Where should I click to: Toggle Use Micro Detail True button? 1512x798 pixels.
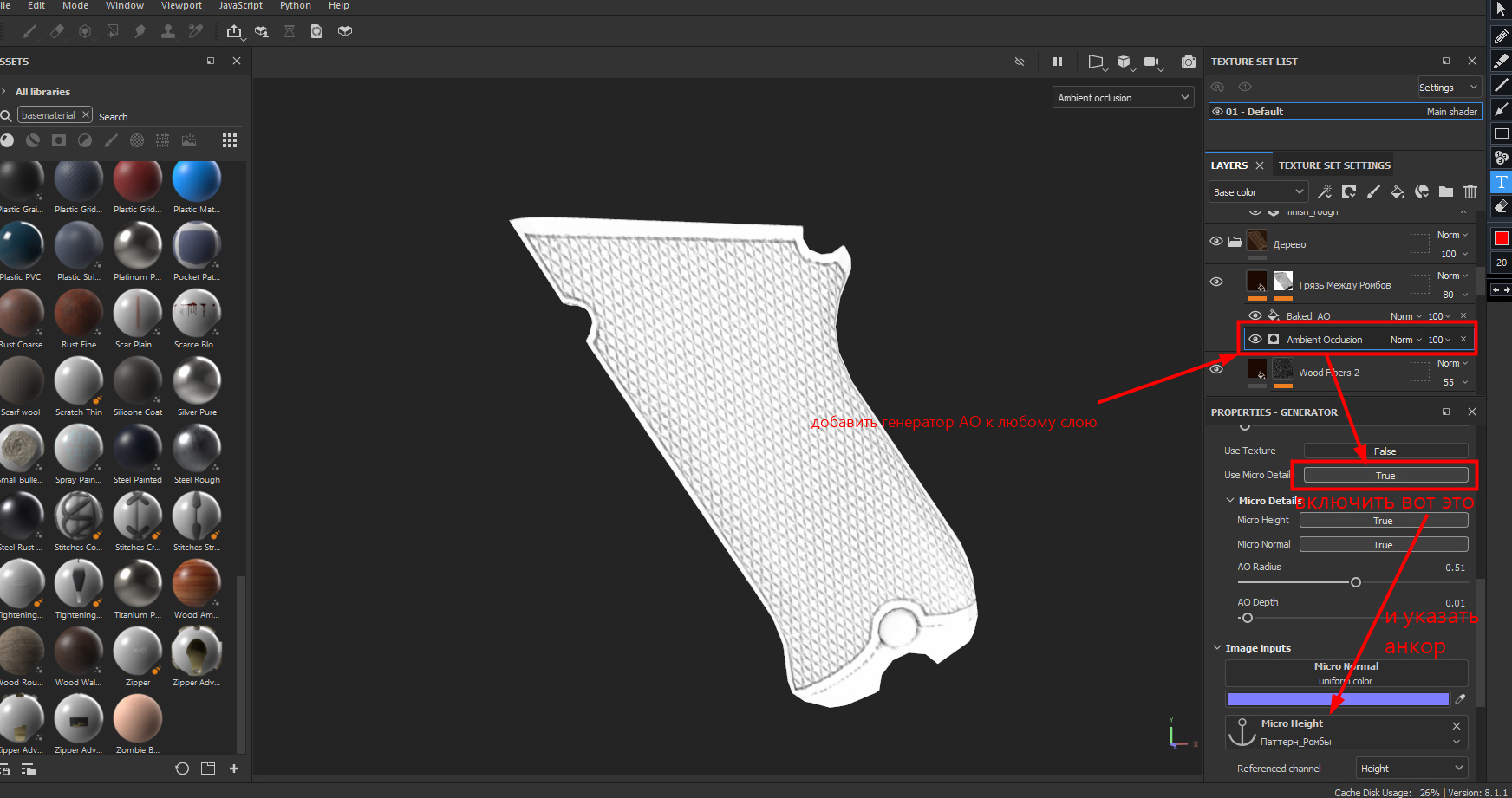point(1385,475)
